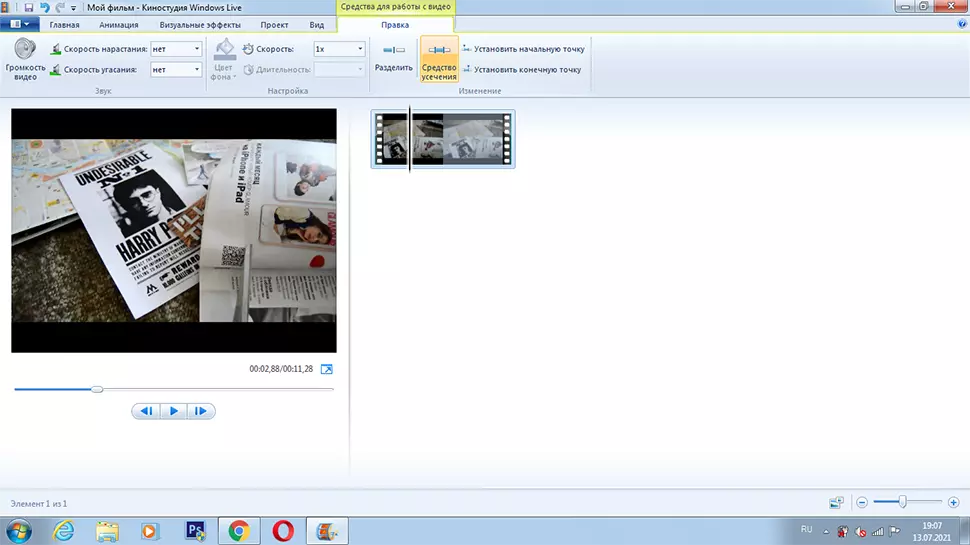This screenshot has width=970, height=545.
Task: Click the Разделить split tool
Action: pyautogui.click(x=393, y=57)
